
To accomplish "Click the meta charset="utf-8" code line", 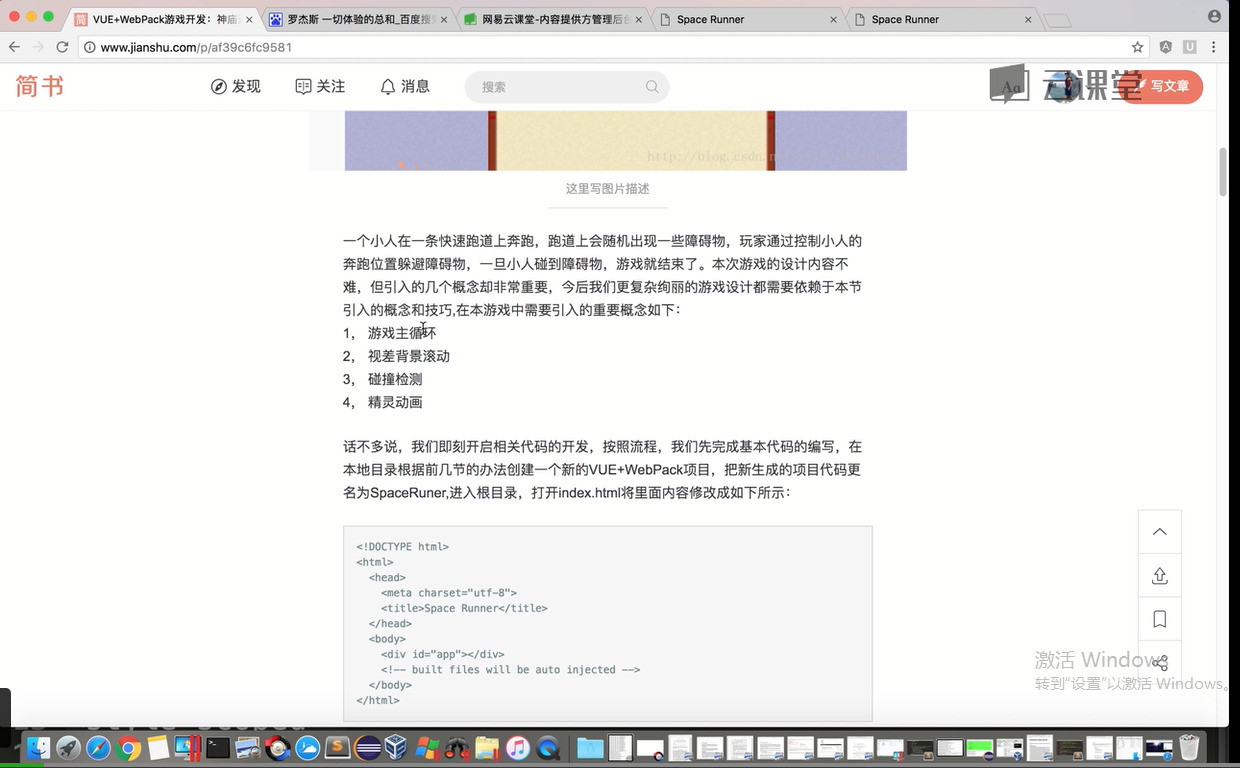I will click(x=449, y=593).
